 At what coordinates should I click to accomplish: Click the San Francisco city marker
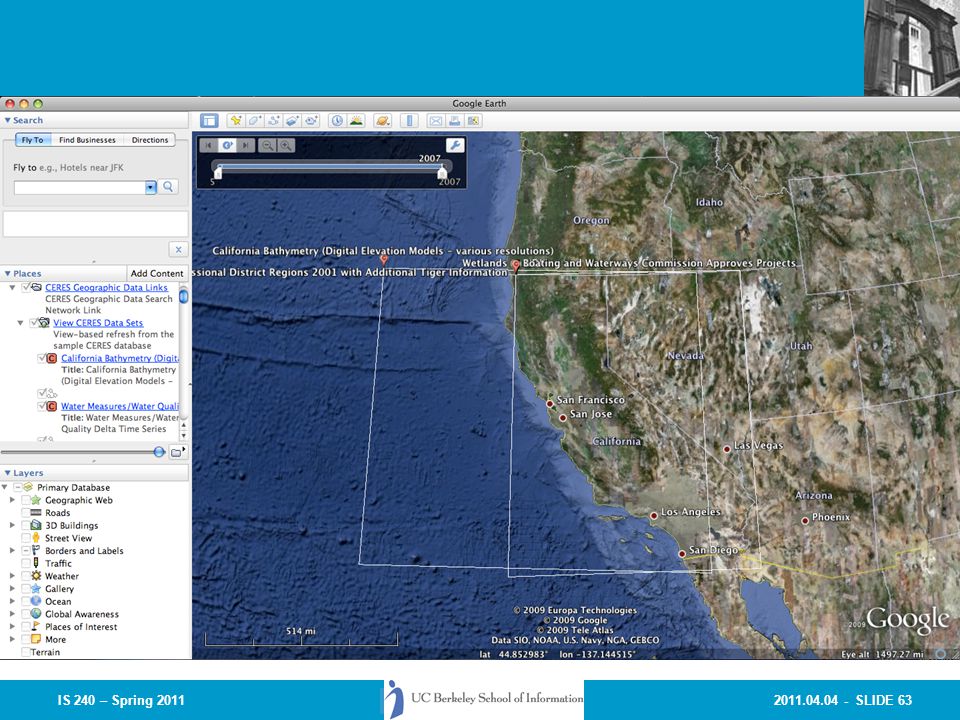(550, 403)
